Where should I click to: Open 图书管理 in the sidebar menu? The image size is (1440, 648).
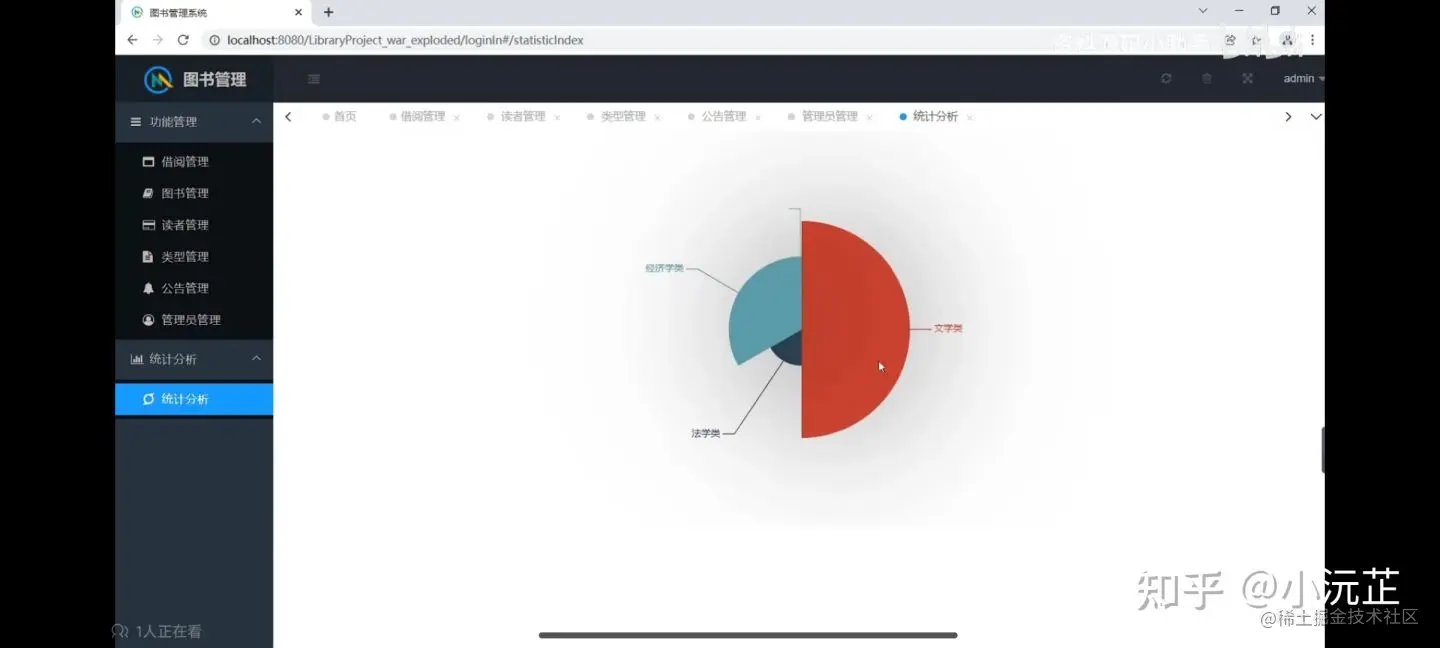[194, 193]
